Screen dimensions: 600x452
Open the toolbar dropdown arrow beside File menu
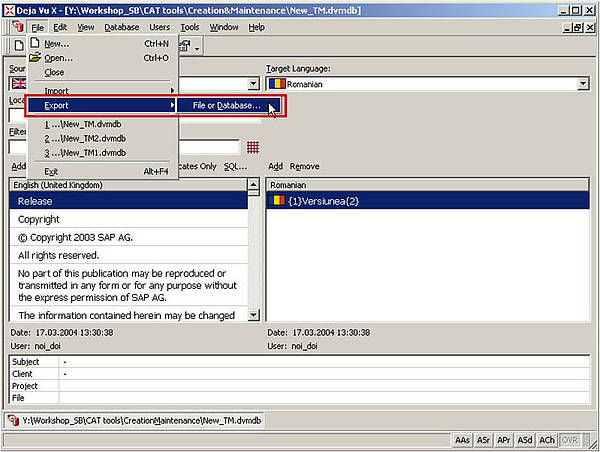[x=197, y=47]
